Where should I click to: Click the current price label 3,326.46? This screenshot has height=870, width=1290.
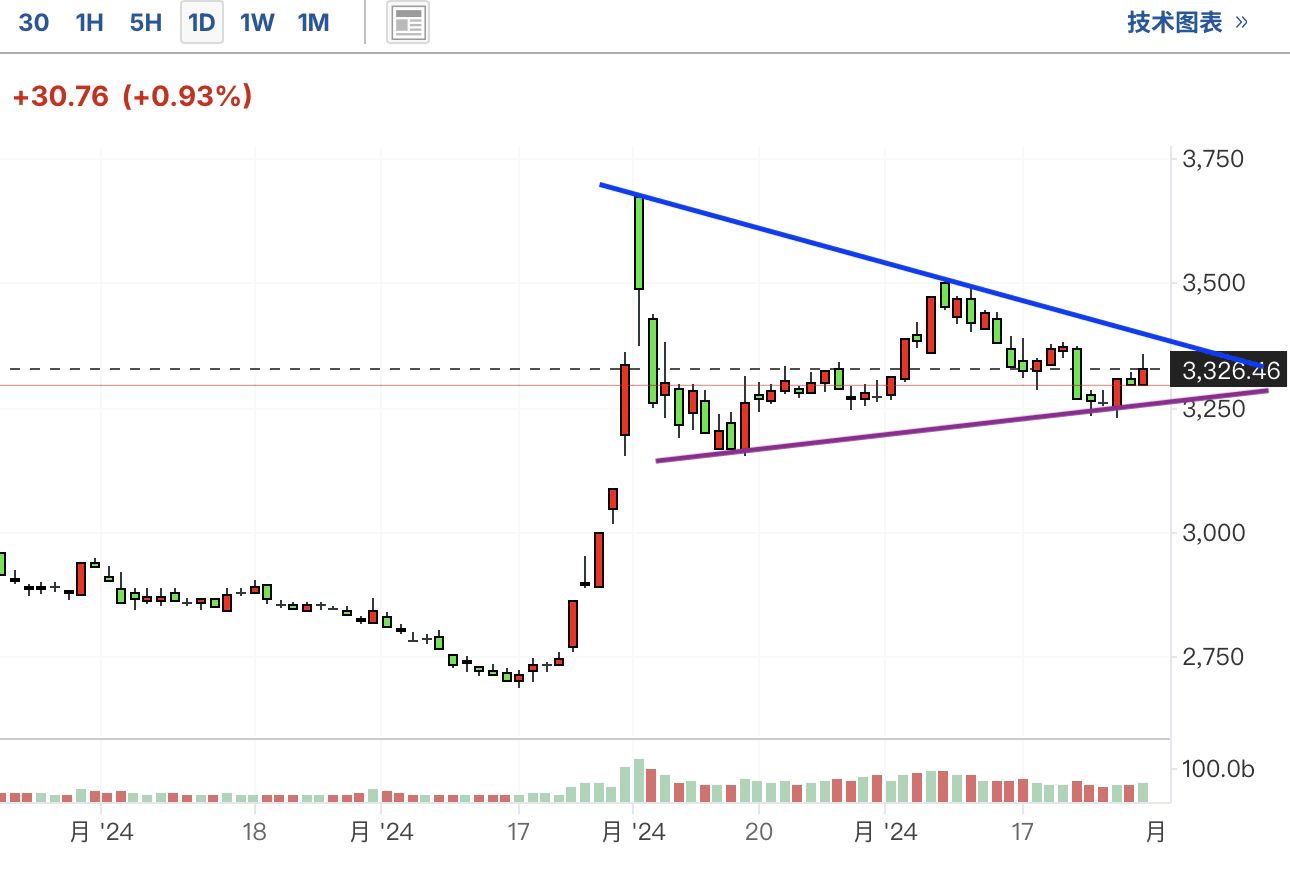point(1231,371)
